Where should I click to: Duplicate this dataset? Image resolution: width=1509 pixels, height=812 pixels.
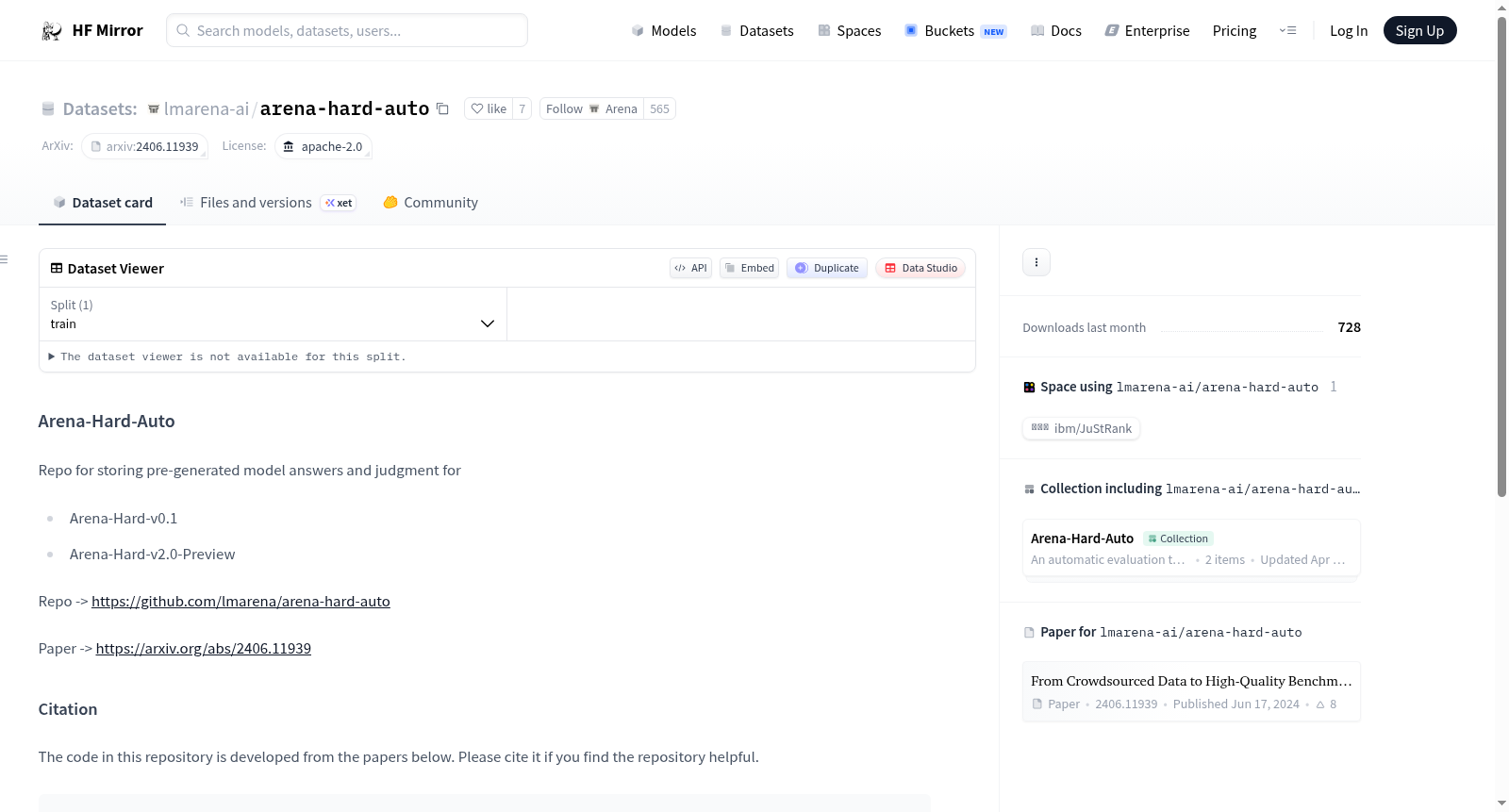(827, 268)
